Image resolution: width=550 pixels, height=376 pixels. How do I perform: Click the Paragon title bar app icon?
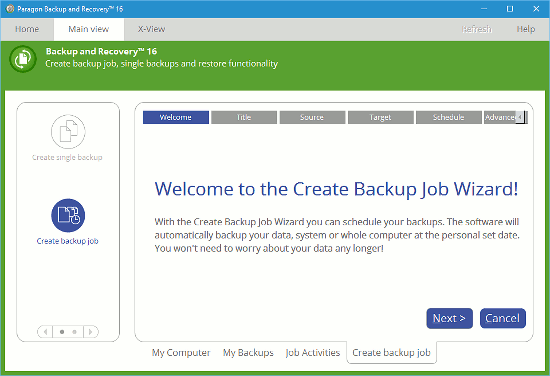(x=10, y=9)
